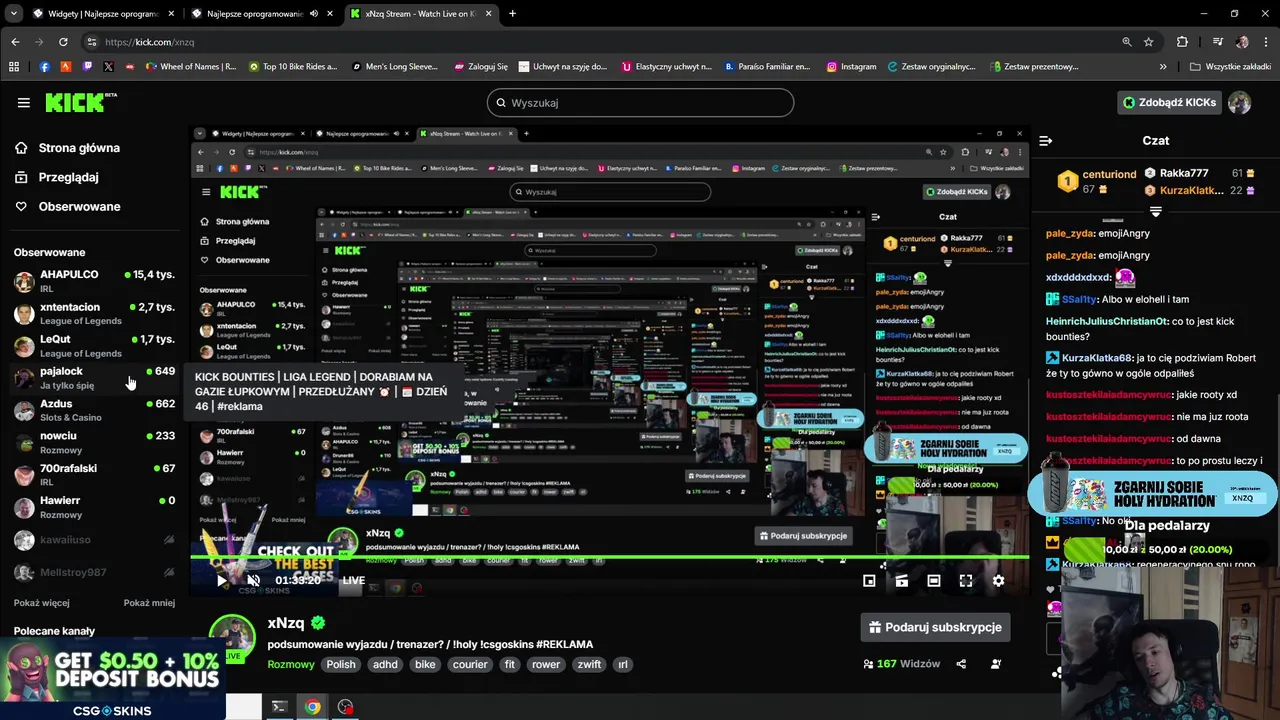Screen dimensions: 1280x720
Task: Click the KICK logo
Action: (81, 102)
